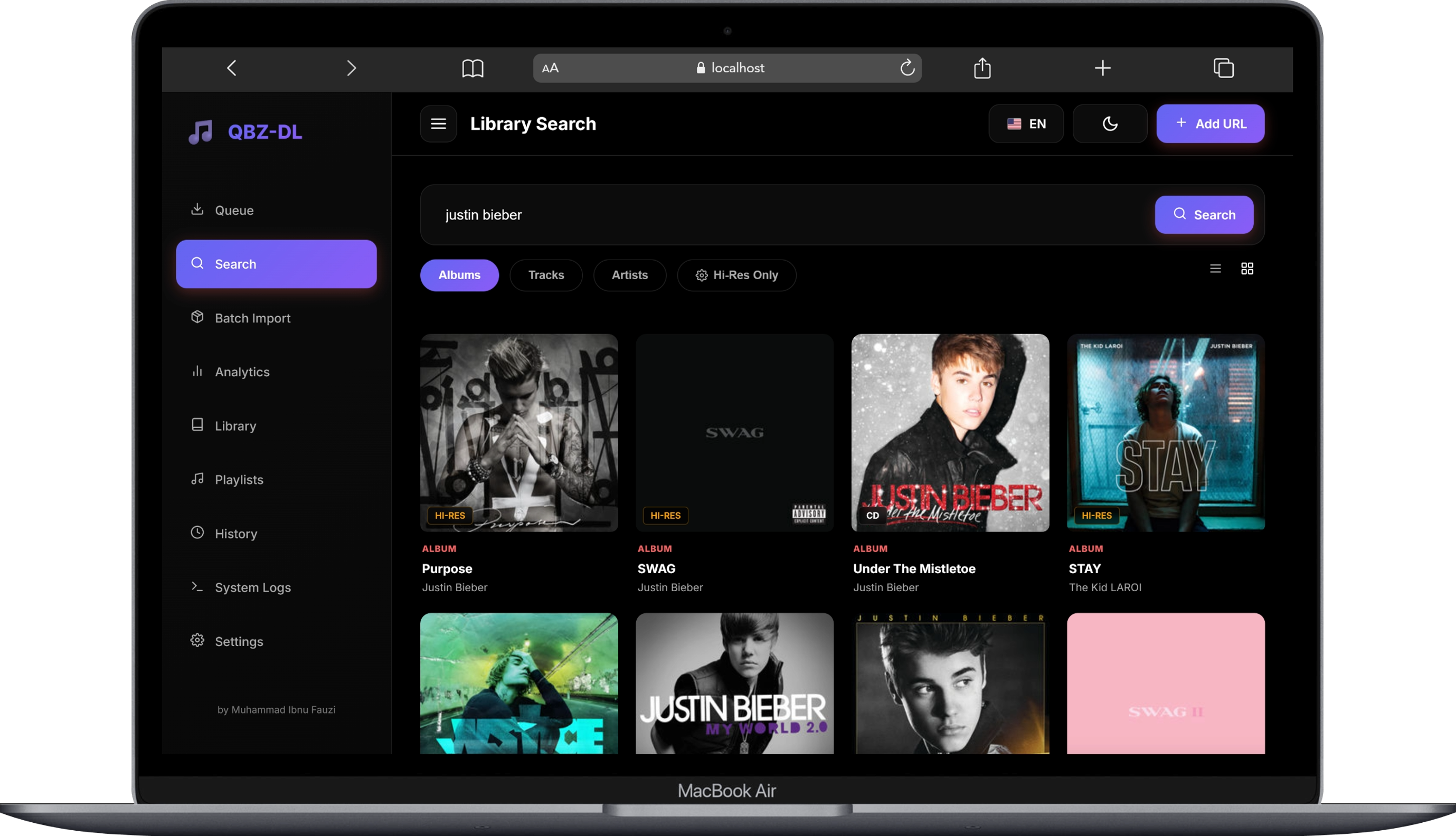Open the STAY album cover
The width and height of the screenshot is (1456, 836).
point(1166,433)
